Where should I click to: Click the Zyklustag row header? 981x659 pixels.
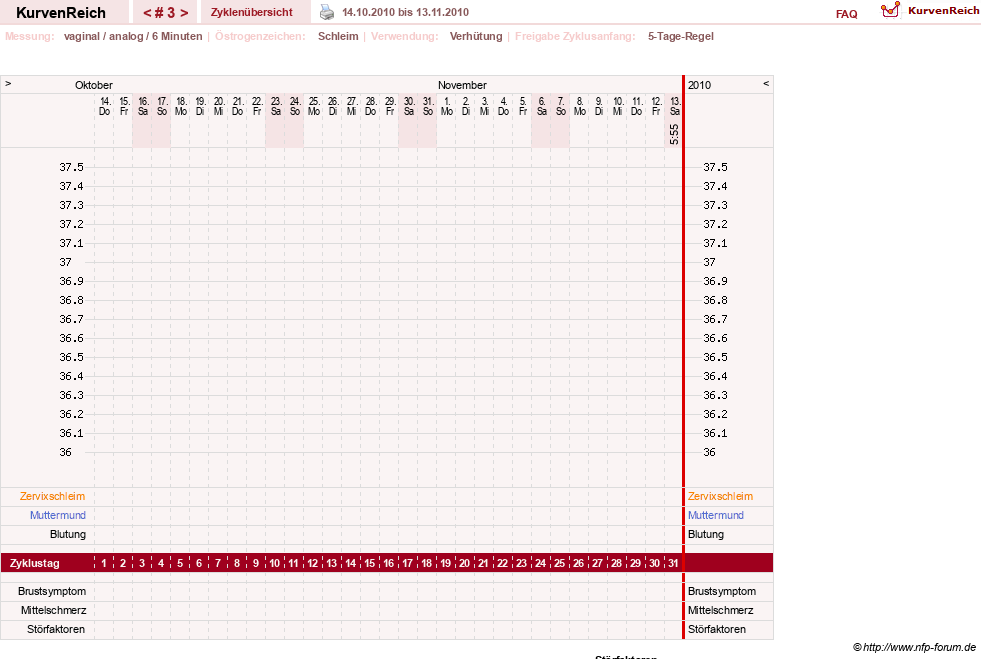tap(34, 563)
